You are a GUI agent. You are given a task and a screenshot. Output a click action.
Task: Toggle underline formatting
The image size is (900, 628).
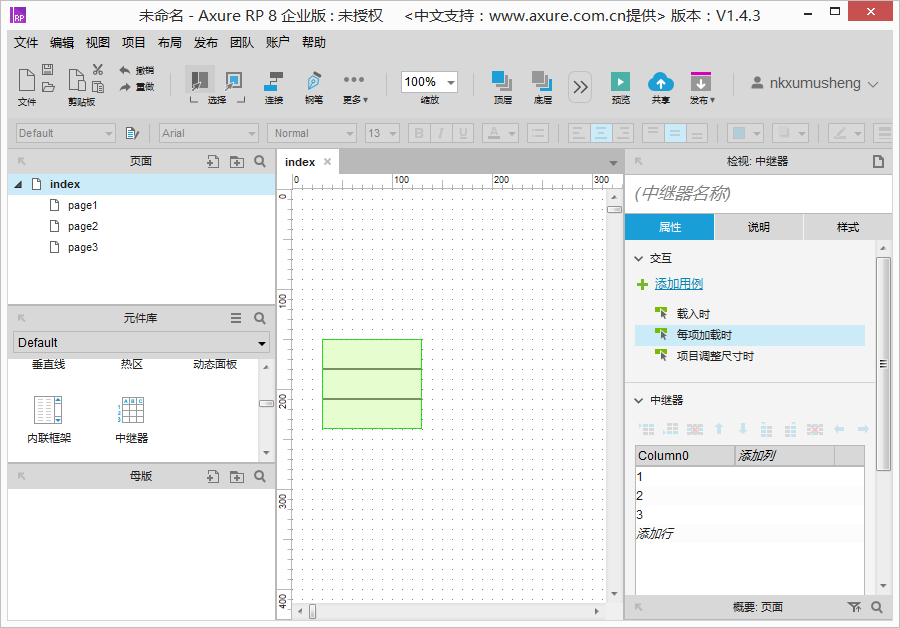pos(463,133)
